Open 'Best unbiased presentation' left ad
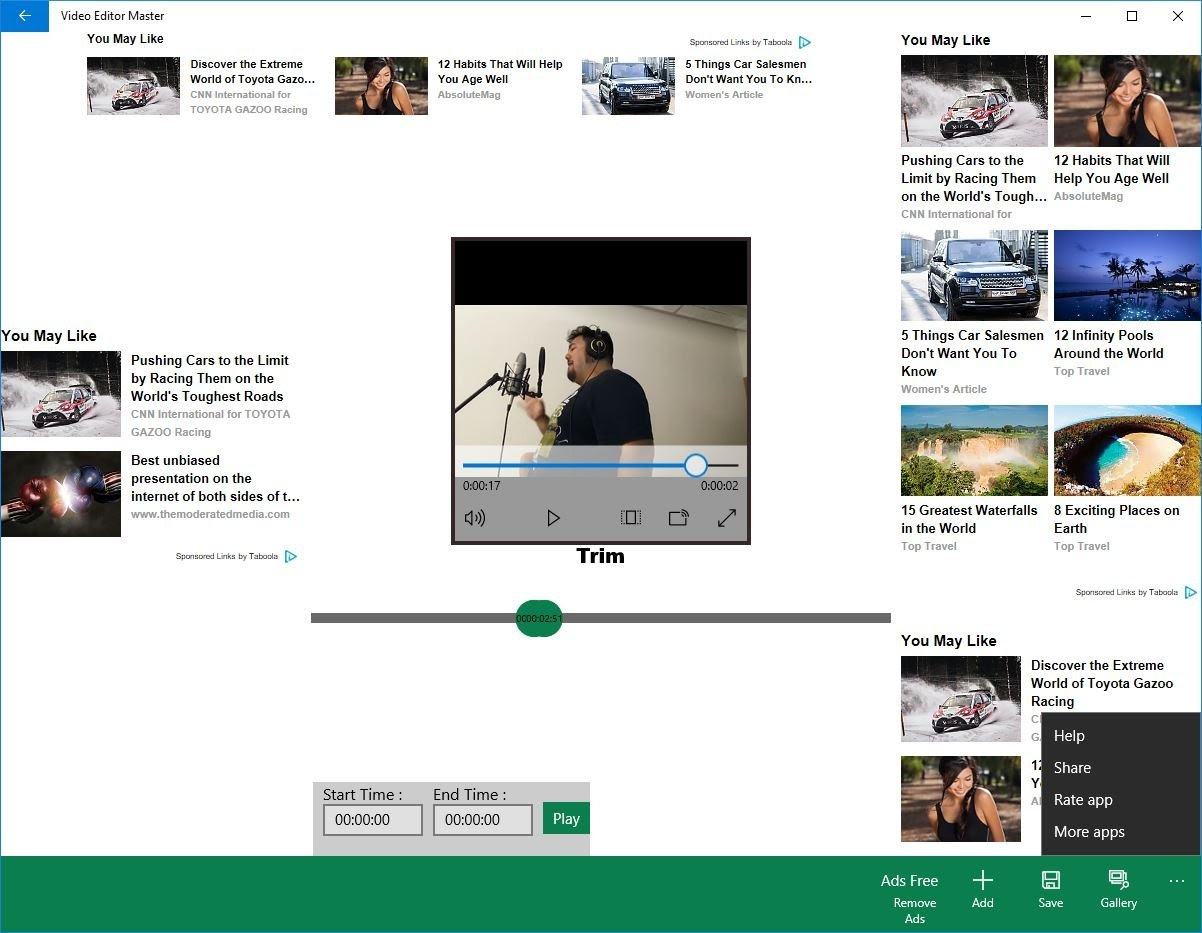The width and height of the screenshot is (1202, 933). point(215,478)
